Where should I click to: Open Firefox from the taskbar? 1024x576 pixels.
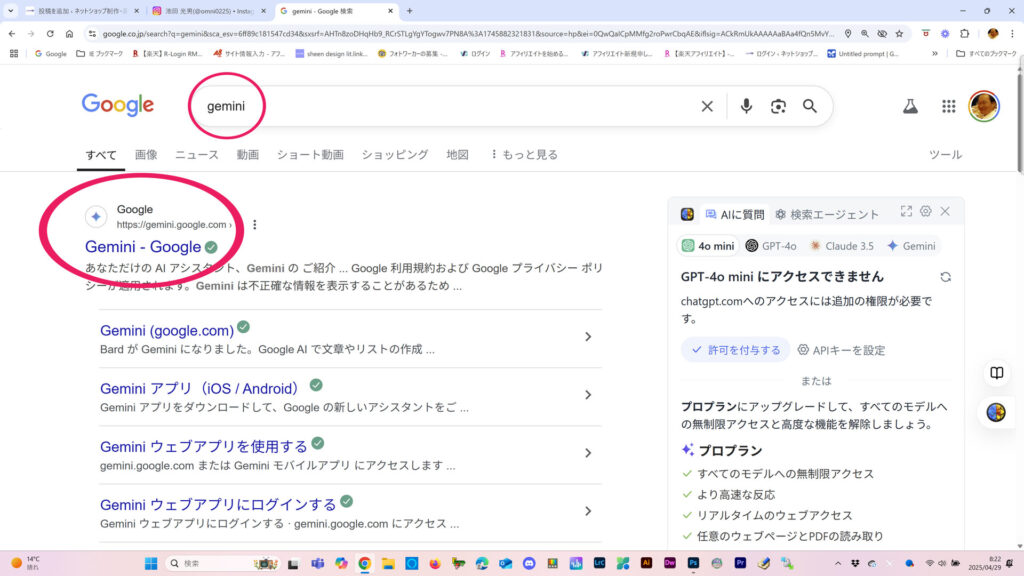pyautogui.click(x=435, y=563)
